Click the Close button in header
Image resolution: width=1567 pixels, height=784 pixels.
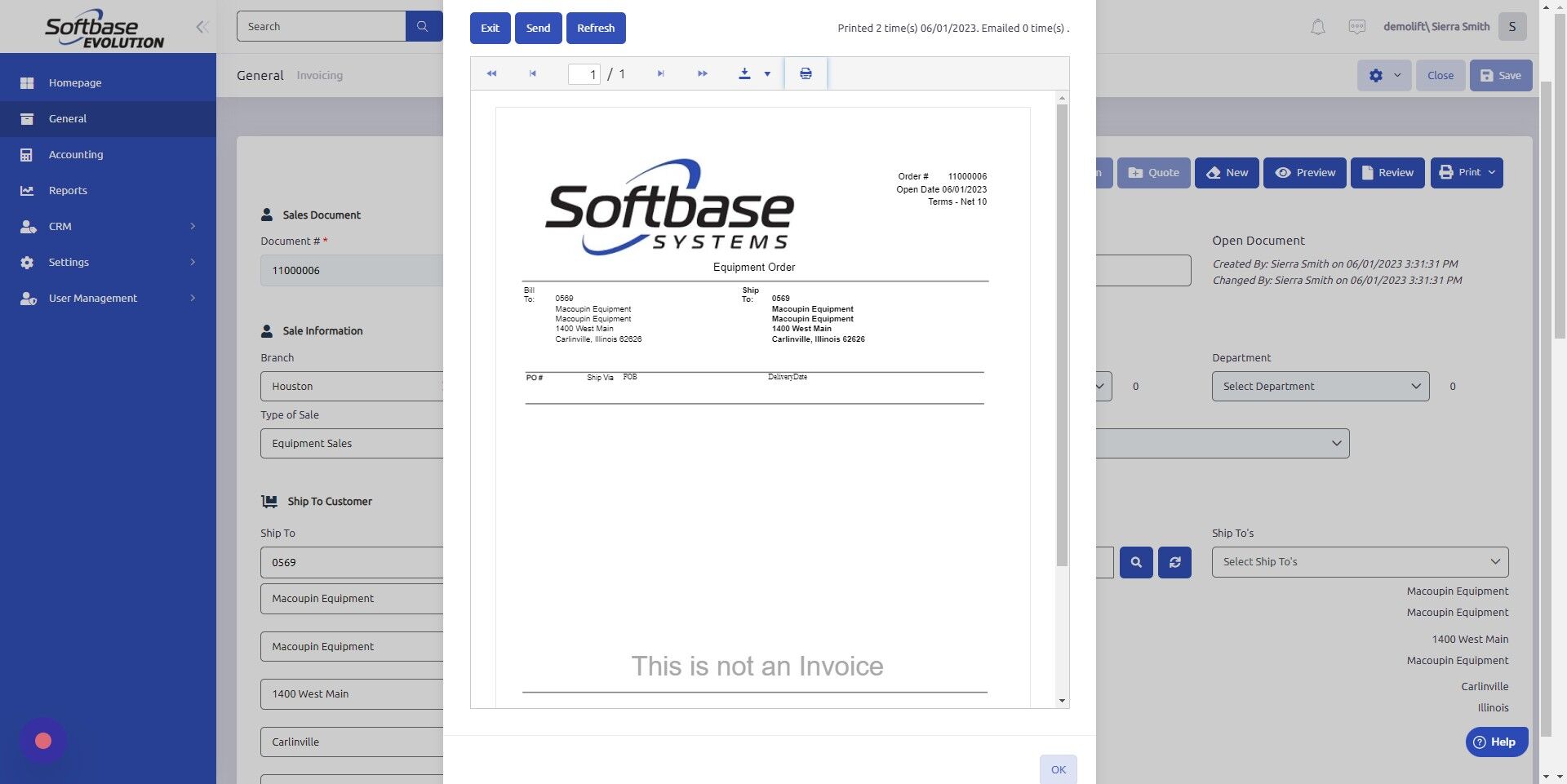(x=1440, y=75)
